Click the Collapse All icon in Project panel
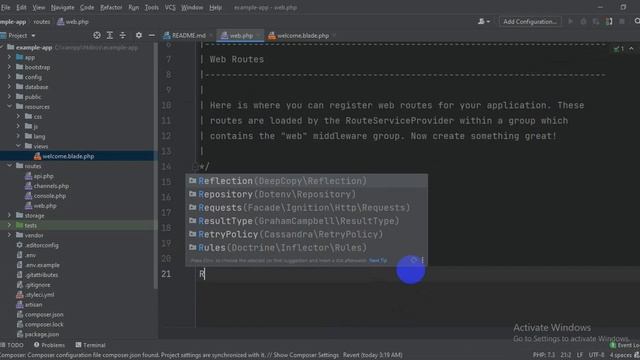The image size is (640, 360). [123, 36]
